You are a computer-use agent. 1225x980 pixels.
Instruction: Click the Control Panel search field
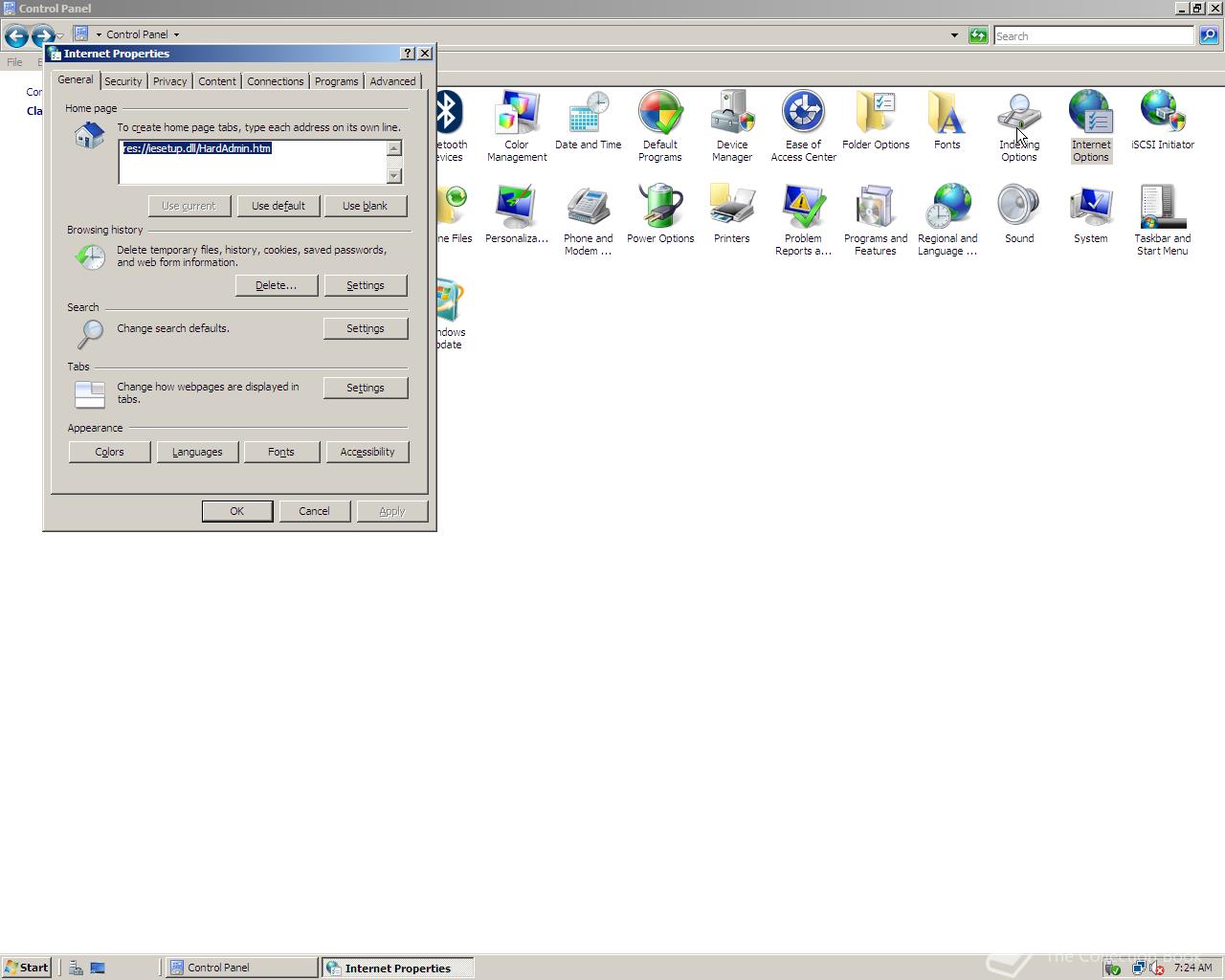point(1094,35)
